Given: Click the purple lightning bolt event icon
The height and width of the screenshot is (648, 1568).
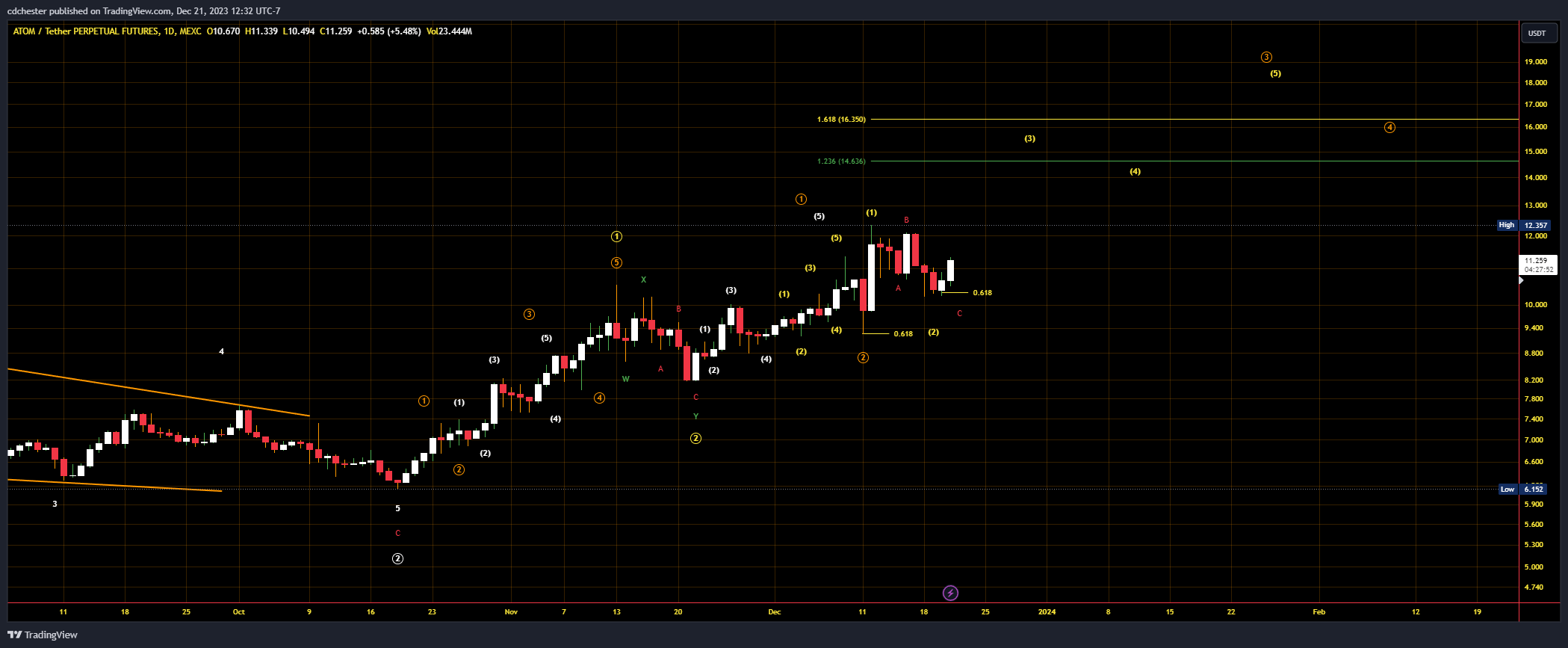Looking at the screenshot, I should click(950, 593).
